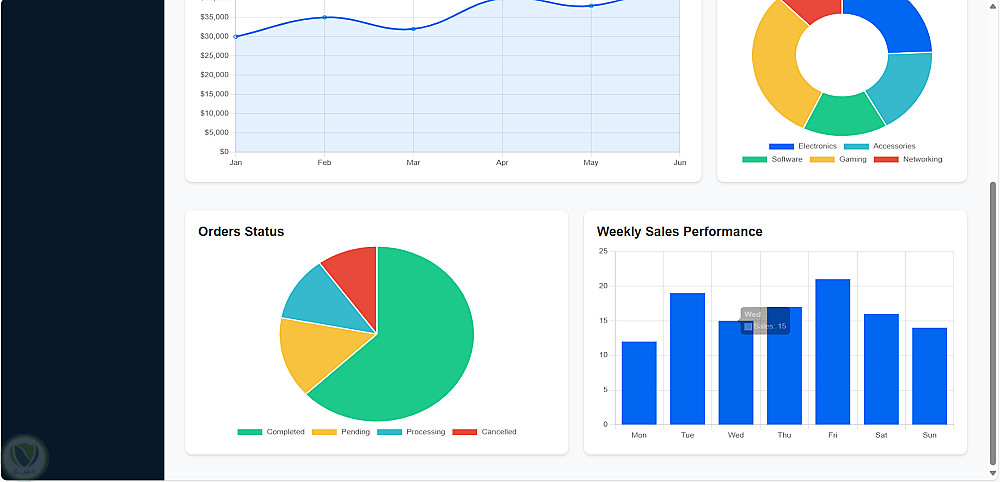The height and width of the screenshot is (482, 1000).
Task: Select the Tuesday sales bar
Action: pyautogui.click(x=688, y=359)
